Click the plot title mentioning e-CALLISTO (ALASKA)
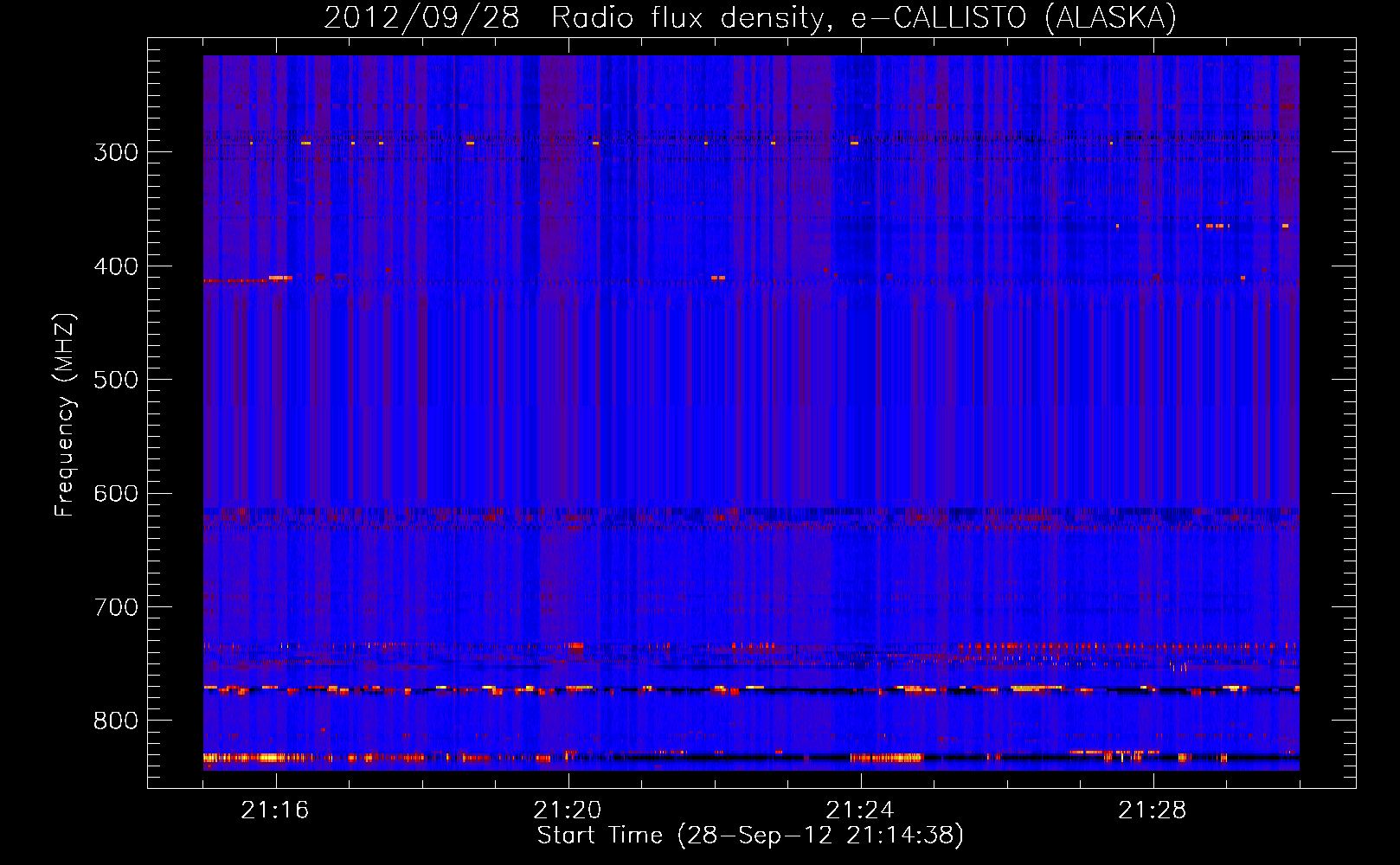Image resolution: width=1400 pixels, height=865 pixels. (750, 17)
